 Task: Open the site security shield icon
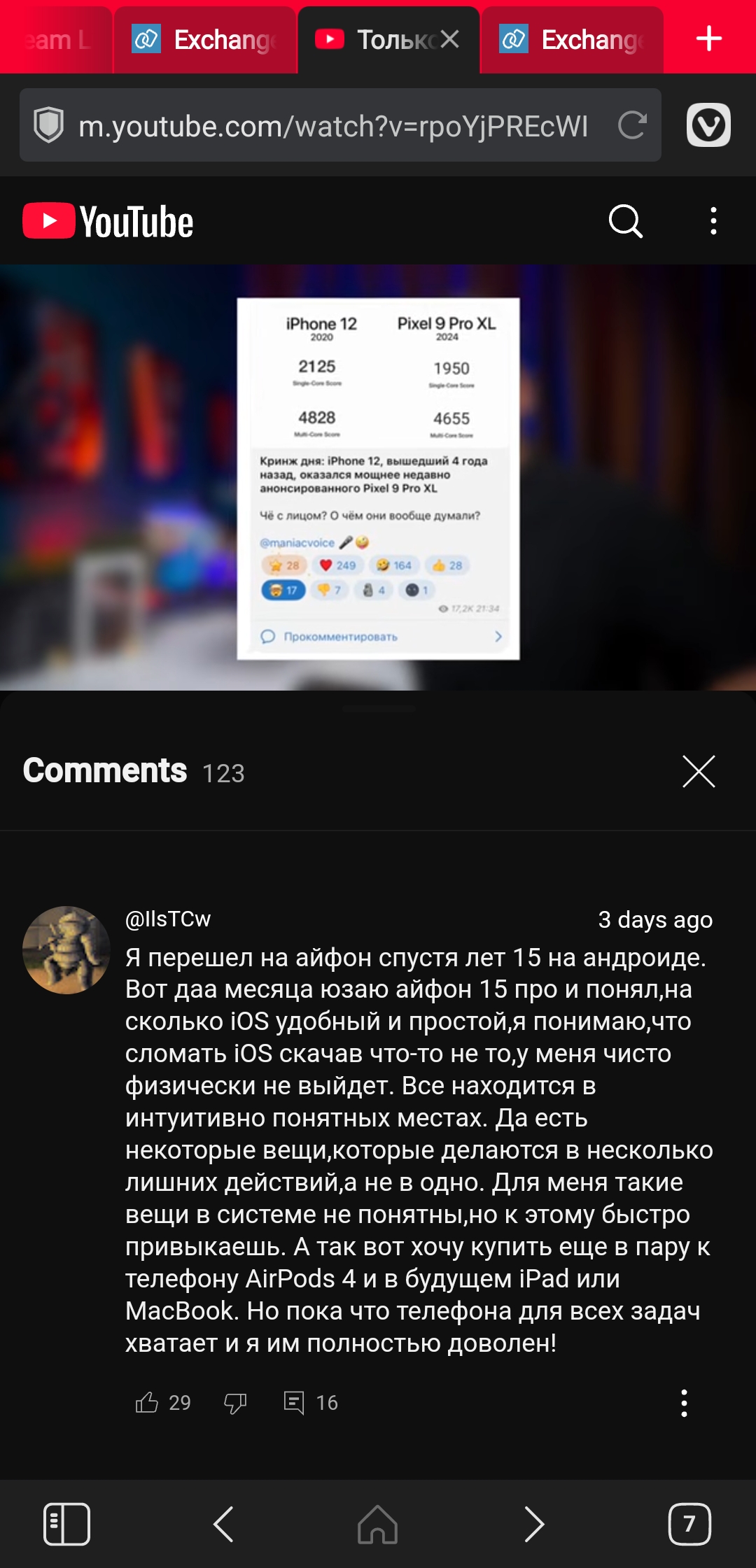click(x=48, y=125)
